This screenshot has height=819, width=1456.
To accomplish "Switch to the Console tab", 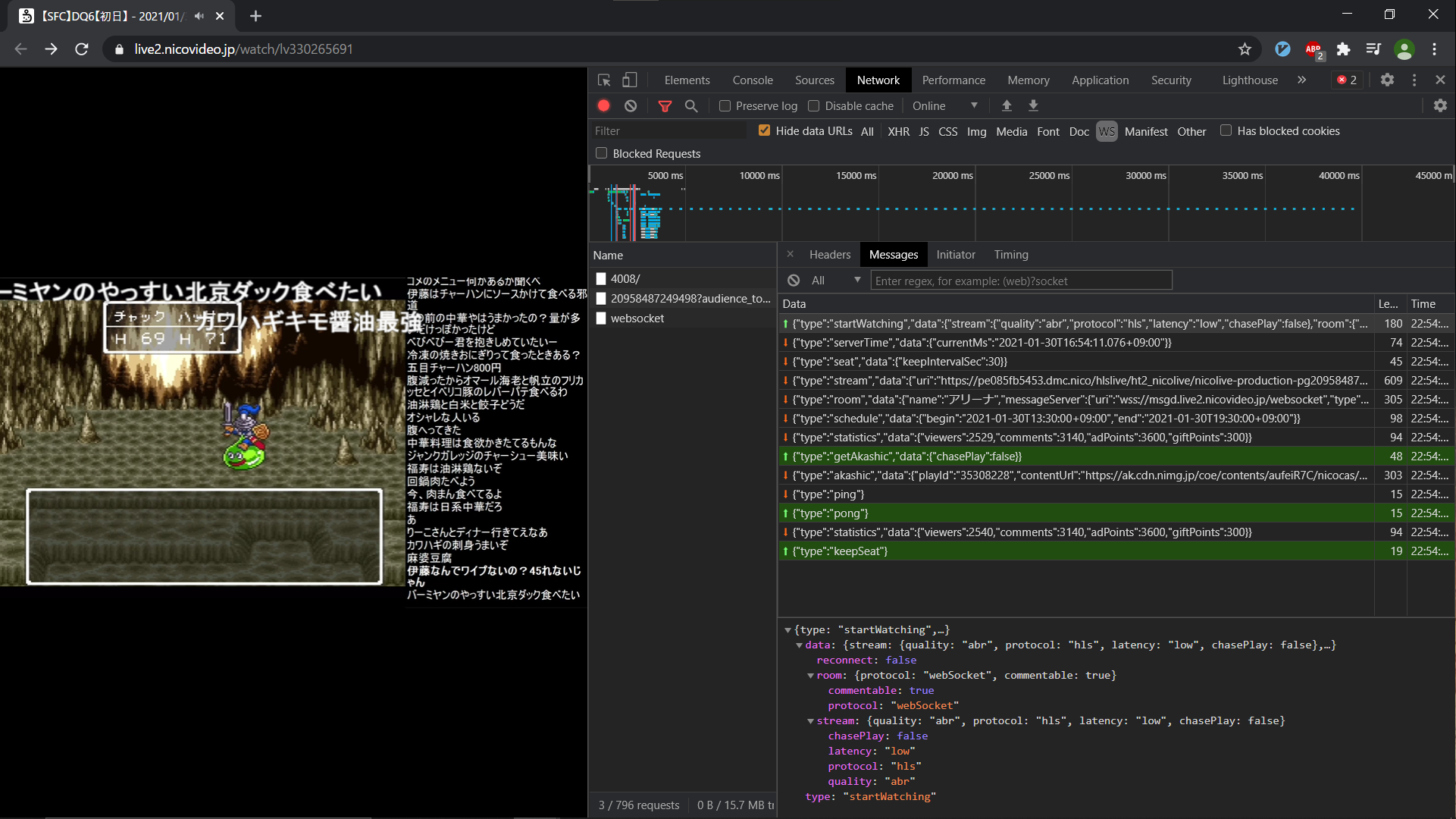I will point(753,80).
